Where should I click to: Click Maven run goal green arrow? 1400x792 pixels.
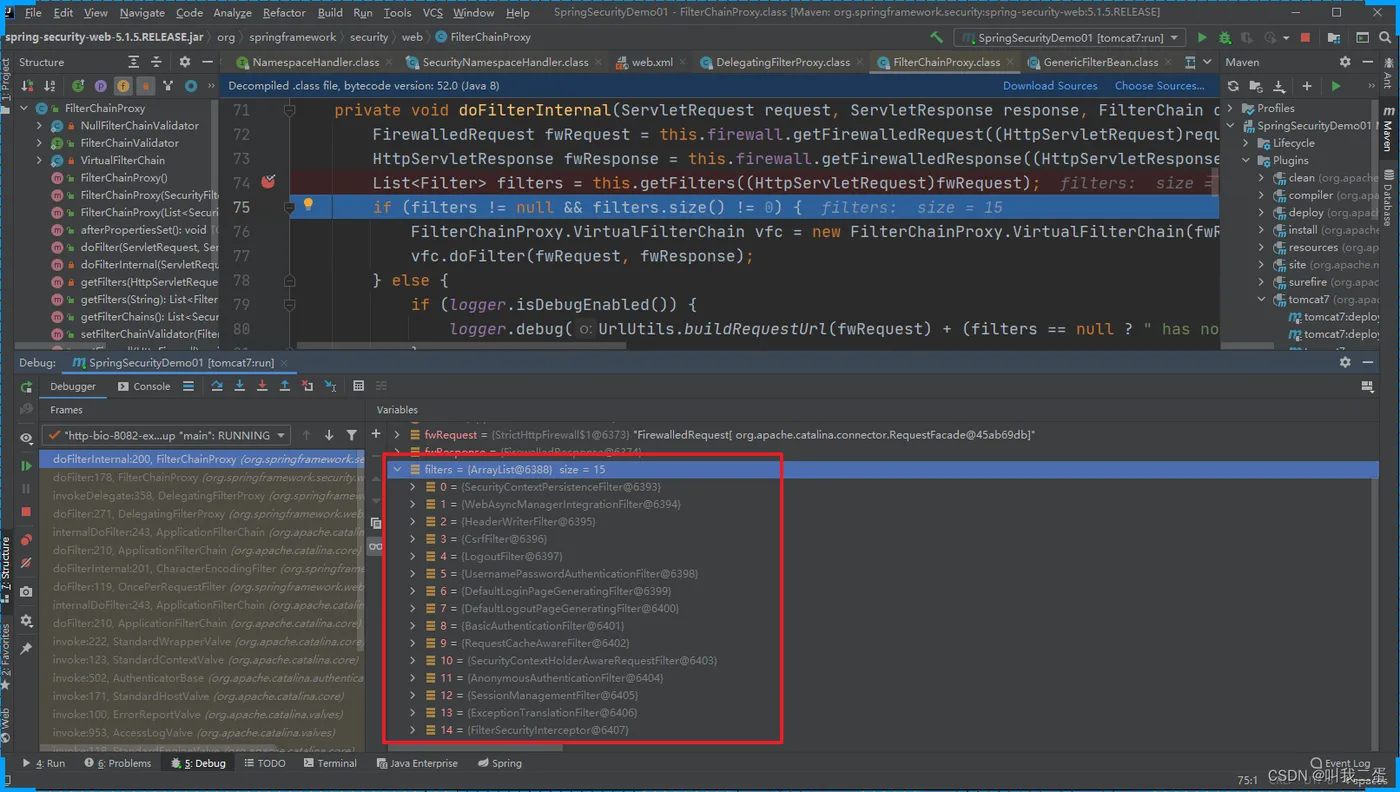[x=1336, y=86]
